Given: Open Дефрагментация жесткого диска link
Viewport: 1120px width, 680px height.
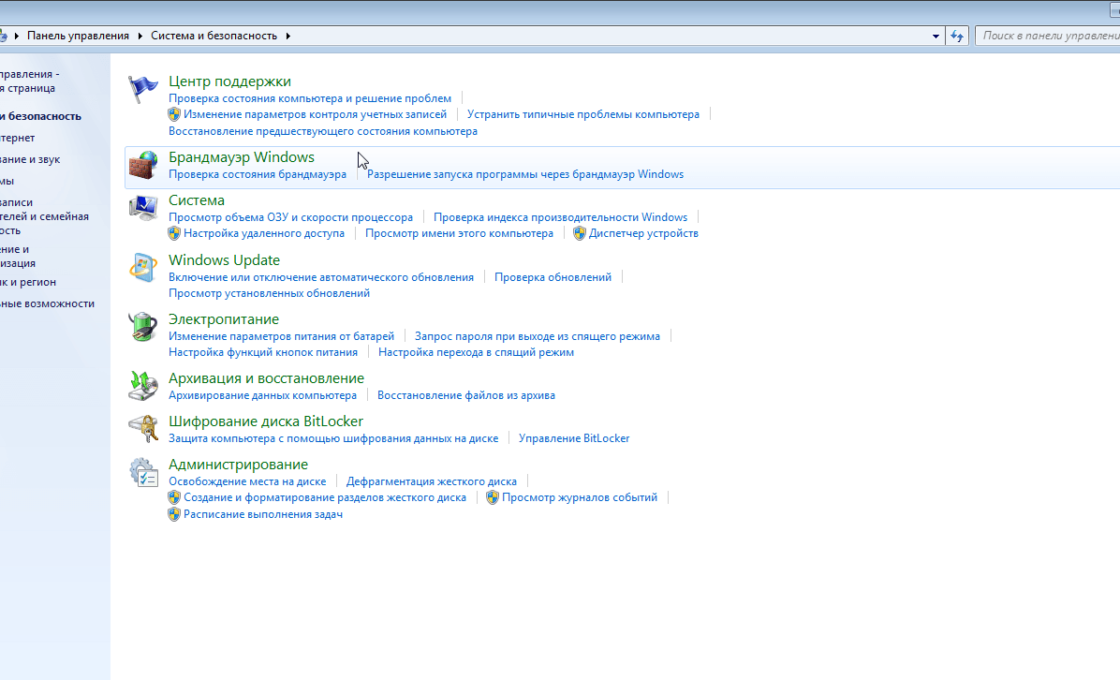Looking at the screenshot, I should (432, 481).
